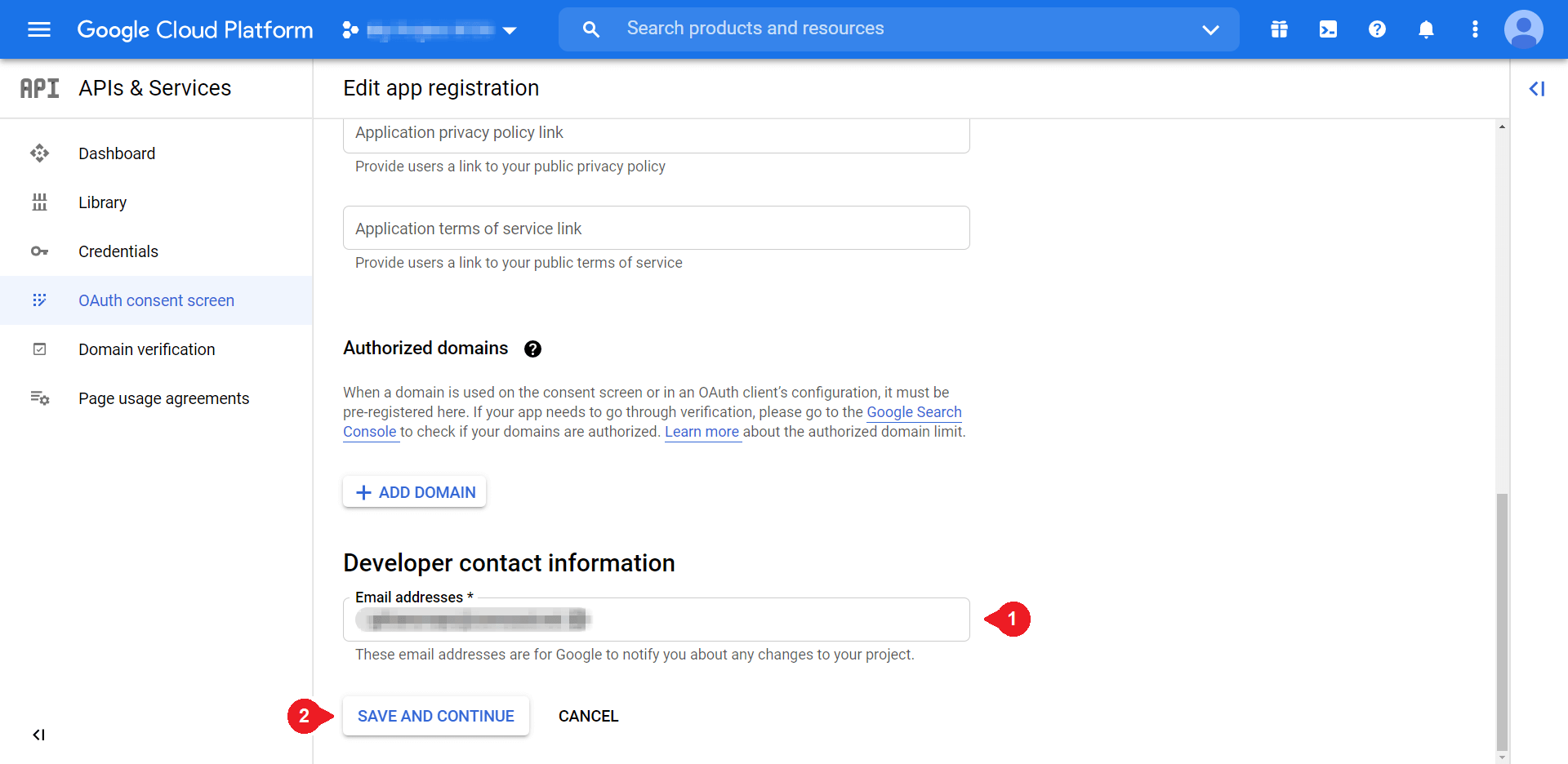Viewport: 1568px width, 764px height.
Task: View notifications bell icon
Action: (1426, 30)
